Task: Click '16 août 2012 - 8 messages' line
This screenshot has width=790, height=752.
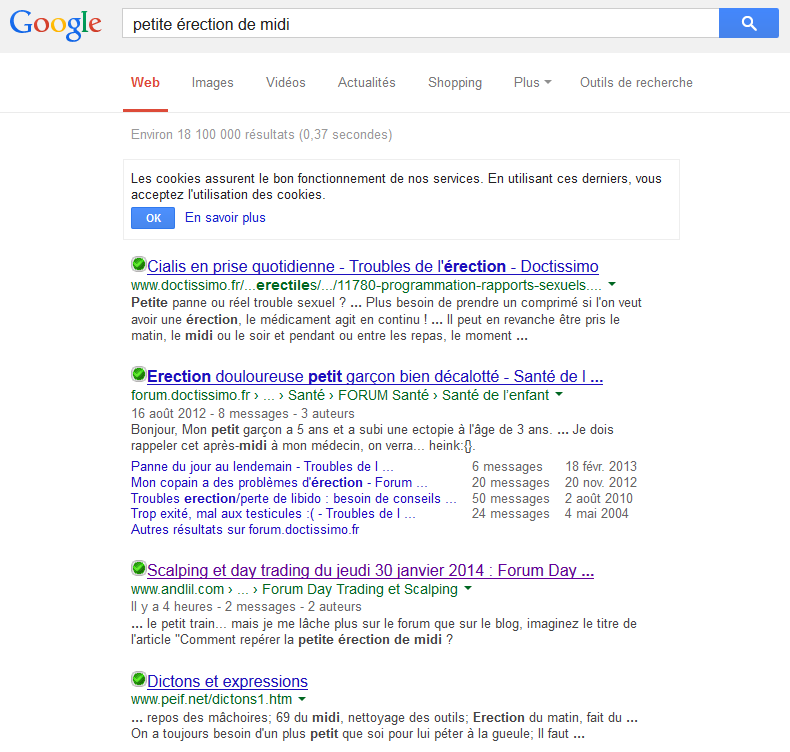Action: click(243, 414)
